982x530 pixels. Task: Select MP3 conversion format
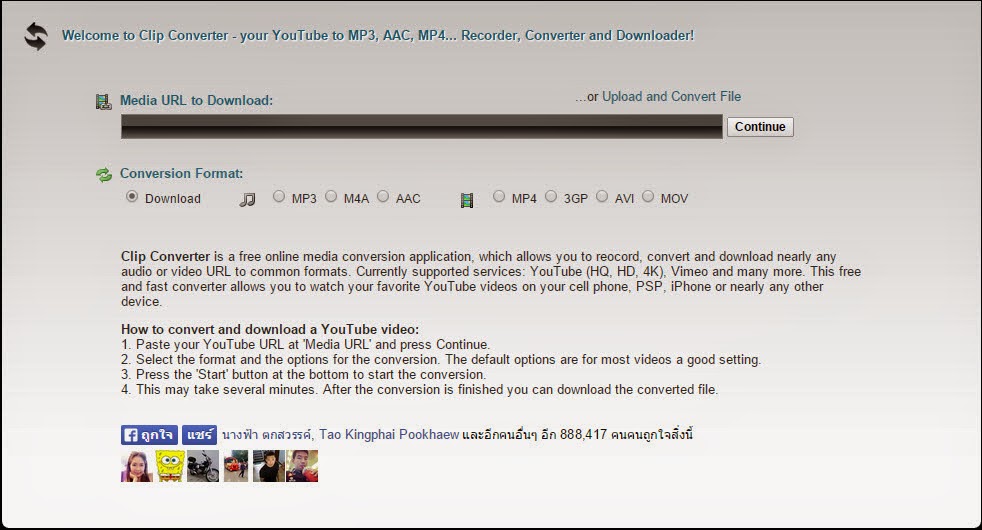tap(278, 197)
